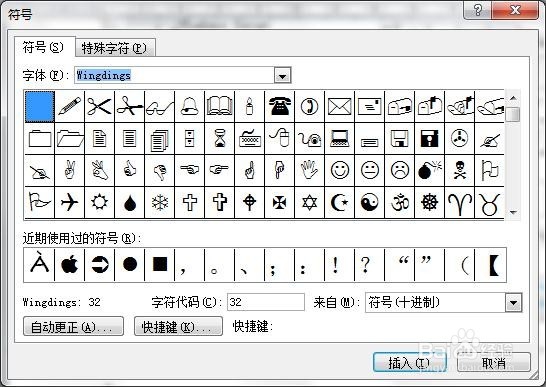The width and height of the screenshot is (546, 387).
Task: Choose the eyeglasses symbol
Action: [x=159, y=106]
